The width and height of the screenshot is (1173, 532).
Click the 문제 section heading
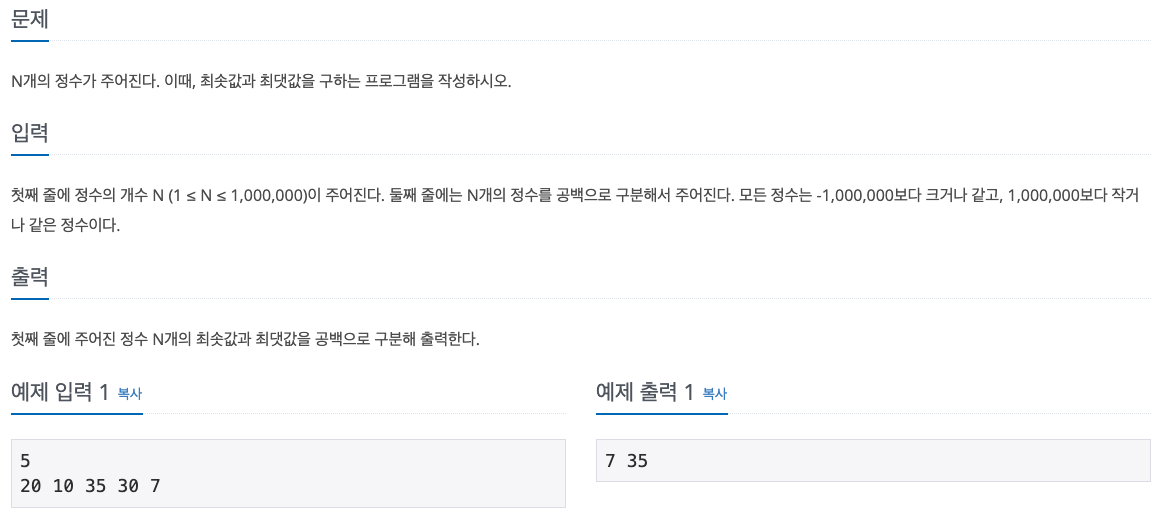coord(30,18)
